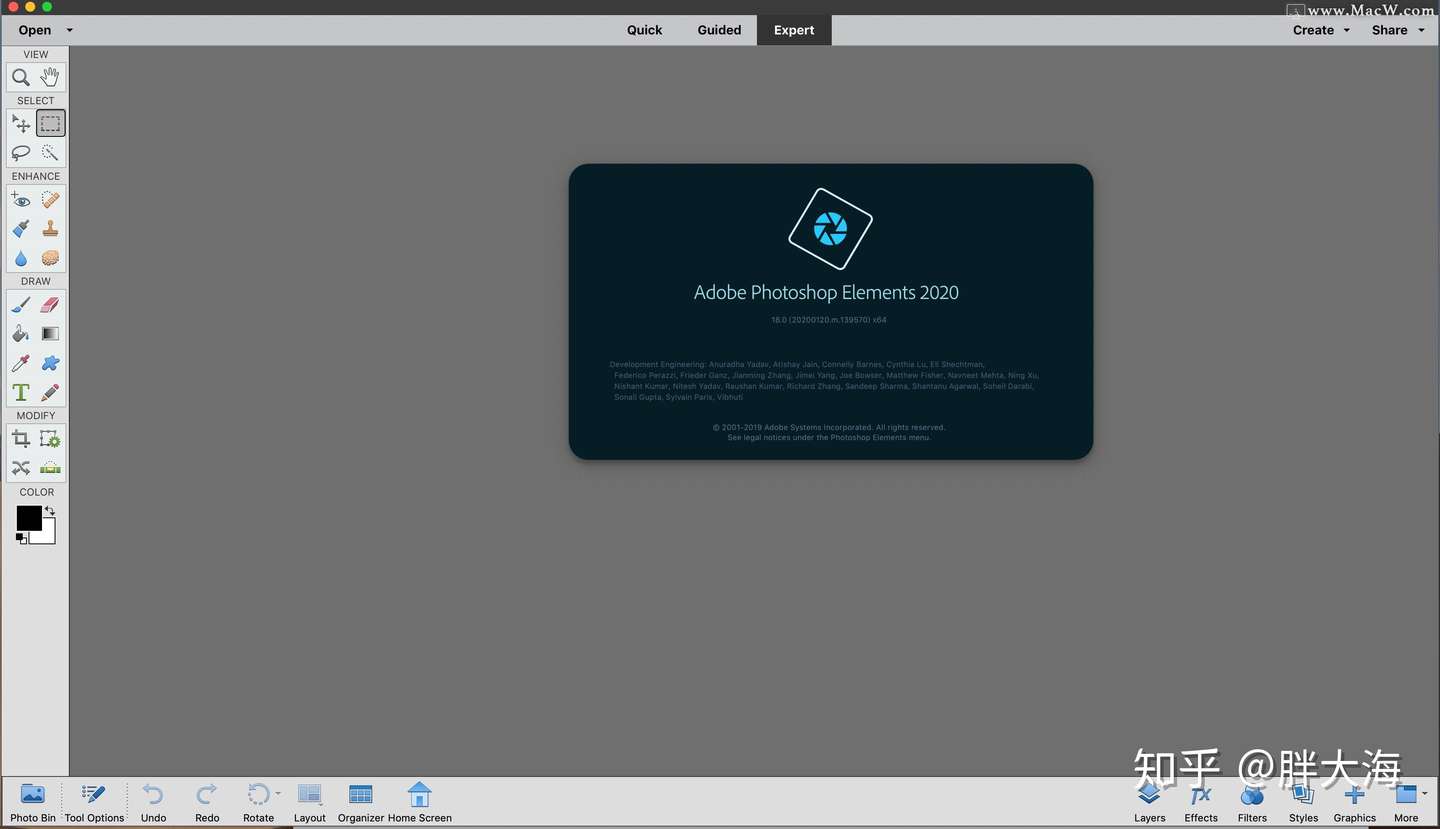The image size is (1440, 829).
Task: Show the Filters panel
Action: (1252, 803)
